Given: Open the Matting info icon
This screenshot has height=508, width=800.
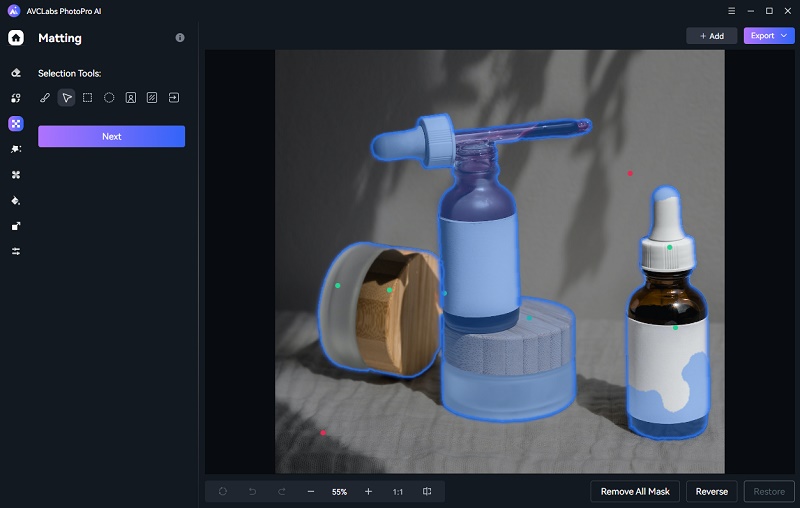Looking at the screenshot, I should [180, 38].
